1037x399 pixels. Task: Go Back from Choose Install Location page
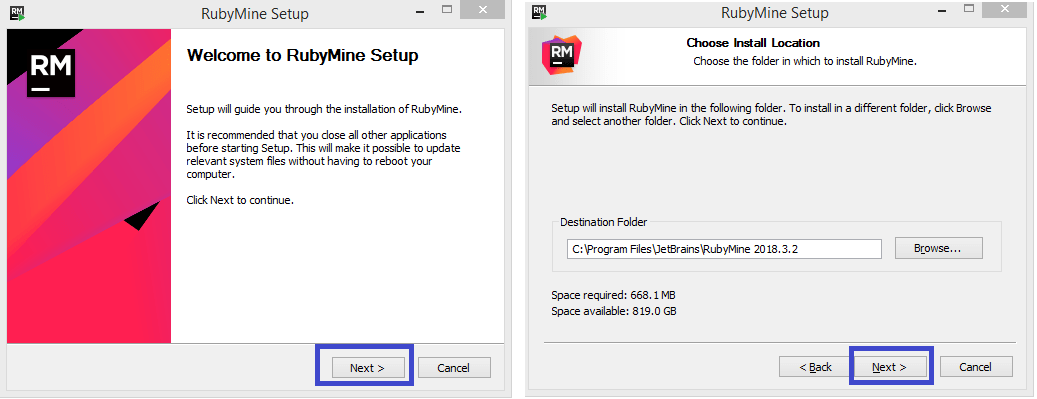[x=815, y=367]
